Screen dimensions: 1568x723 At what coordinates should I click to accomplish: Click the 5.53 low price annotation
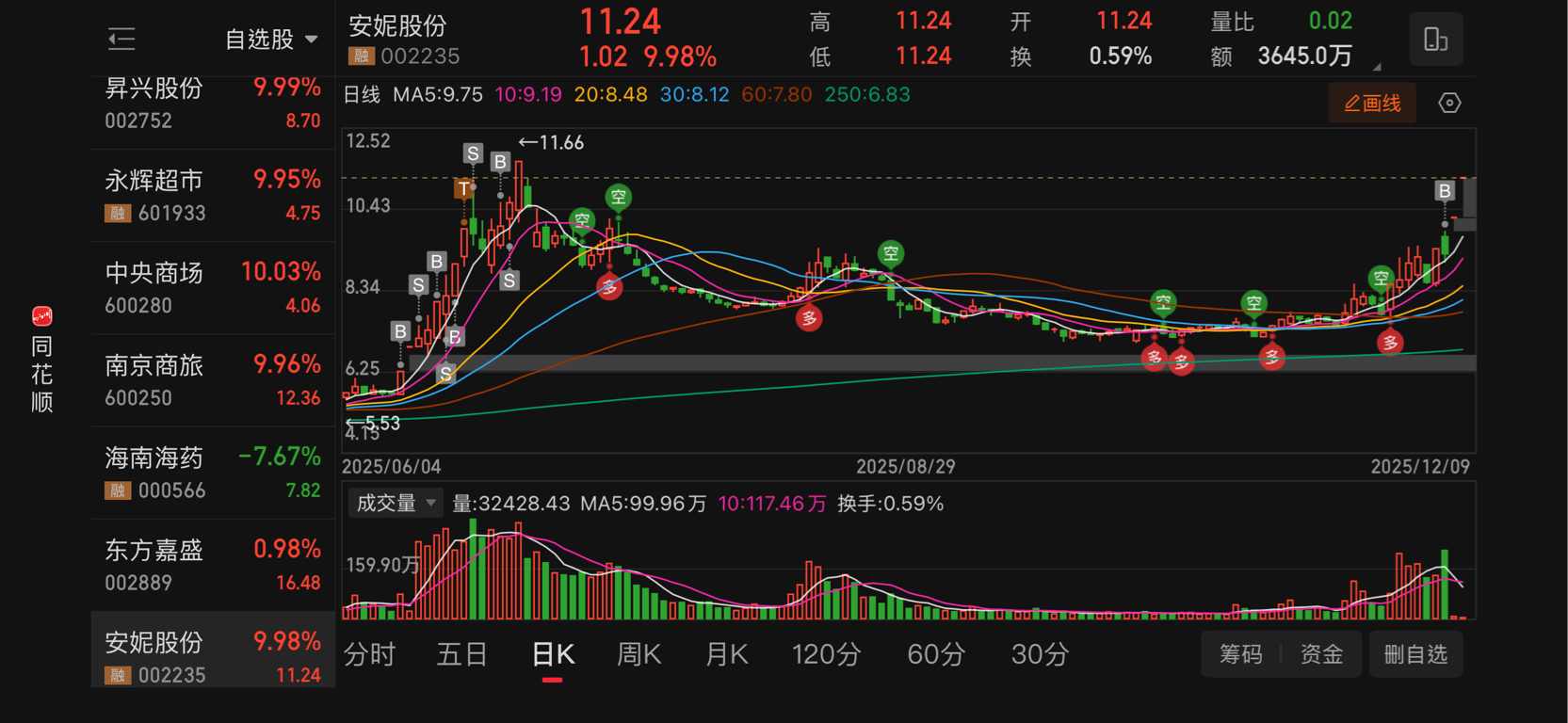tap(374, 424)
